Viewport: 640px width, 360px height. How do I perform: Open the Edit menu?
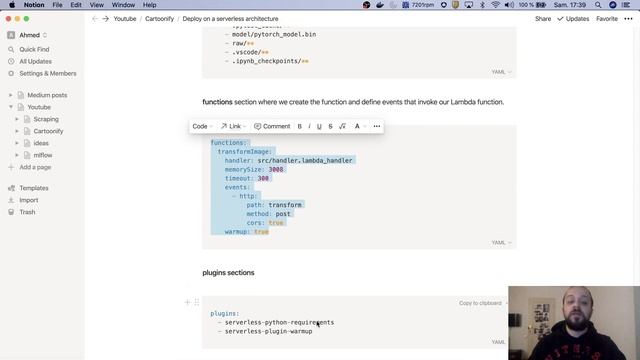76,5
